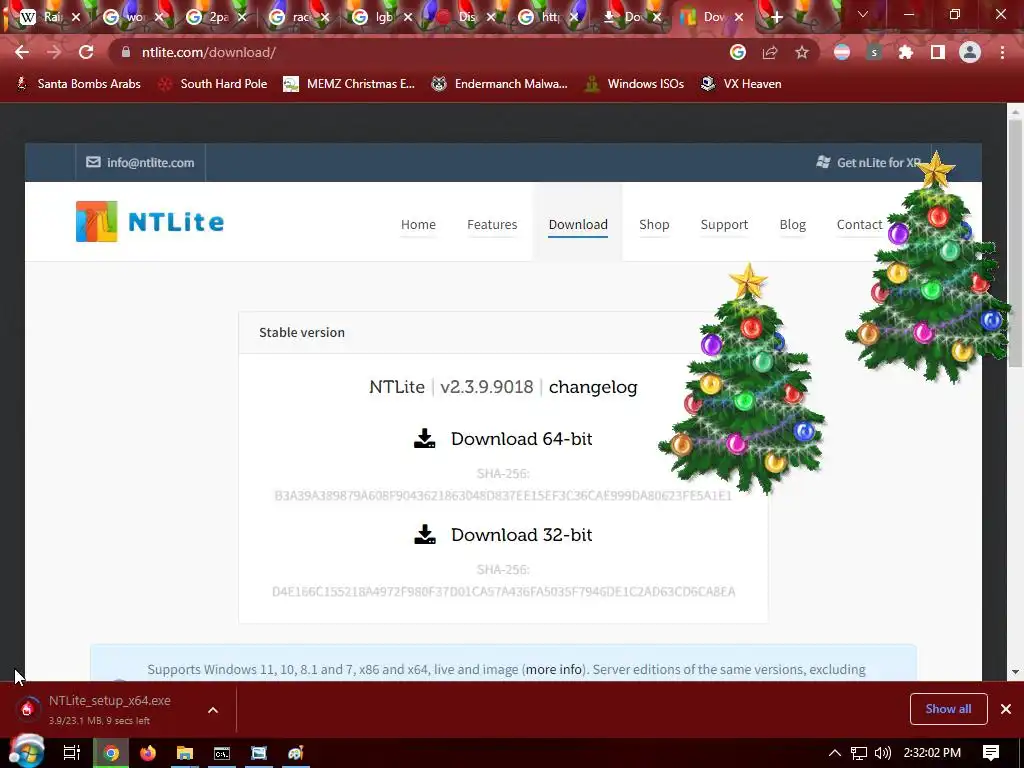
Task: Click the Download 32-bit tray icon
Action: point(424,534)
